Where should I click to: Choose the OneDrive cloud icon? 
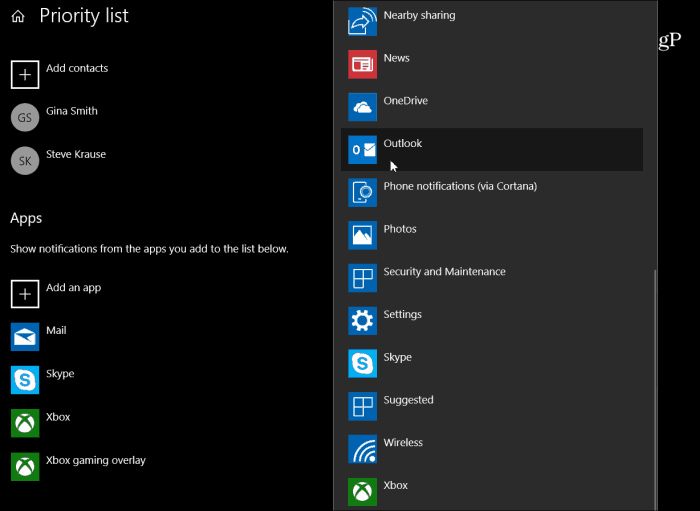[x=362, y=107]
